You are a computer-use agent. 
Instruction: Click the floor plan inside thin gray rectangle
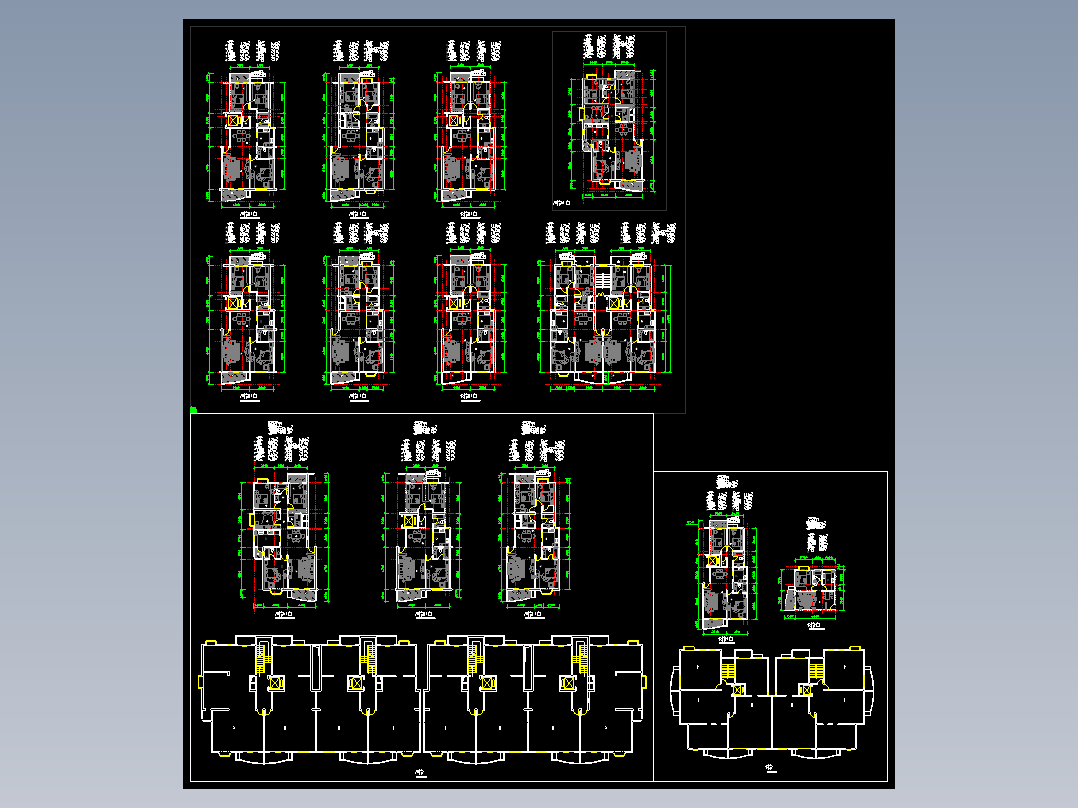pos(612,130)
